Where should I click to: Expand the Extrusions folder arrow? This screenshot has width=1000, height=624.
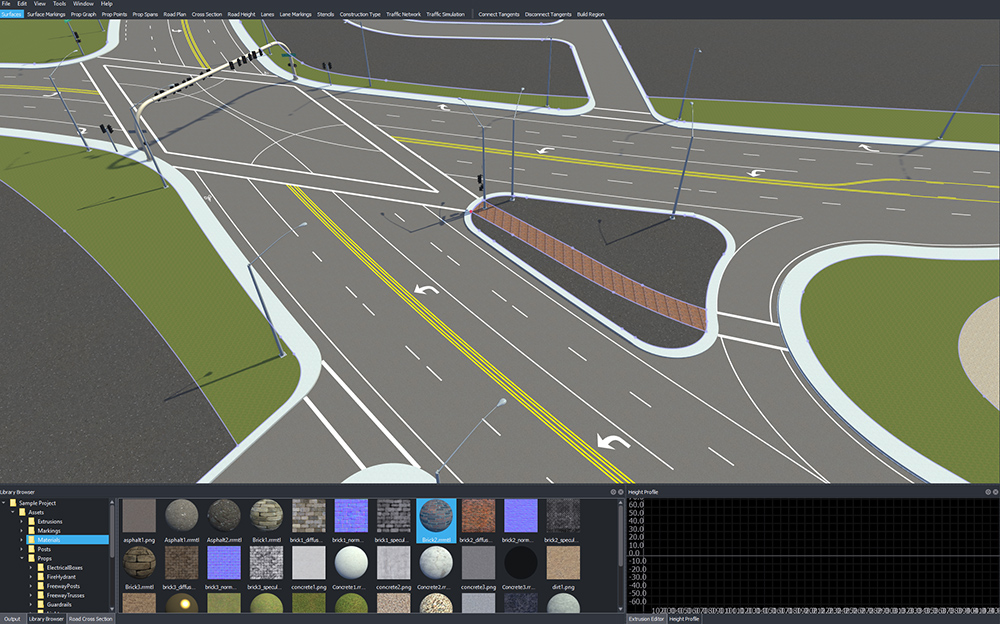[22, 522]
